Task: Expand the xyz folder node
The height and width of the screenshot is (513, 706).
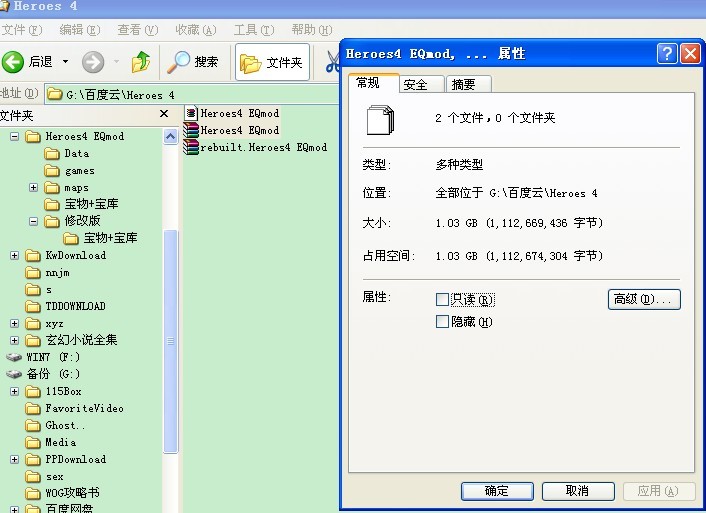Action: pyautogui.click(x=14, y=323)
